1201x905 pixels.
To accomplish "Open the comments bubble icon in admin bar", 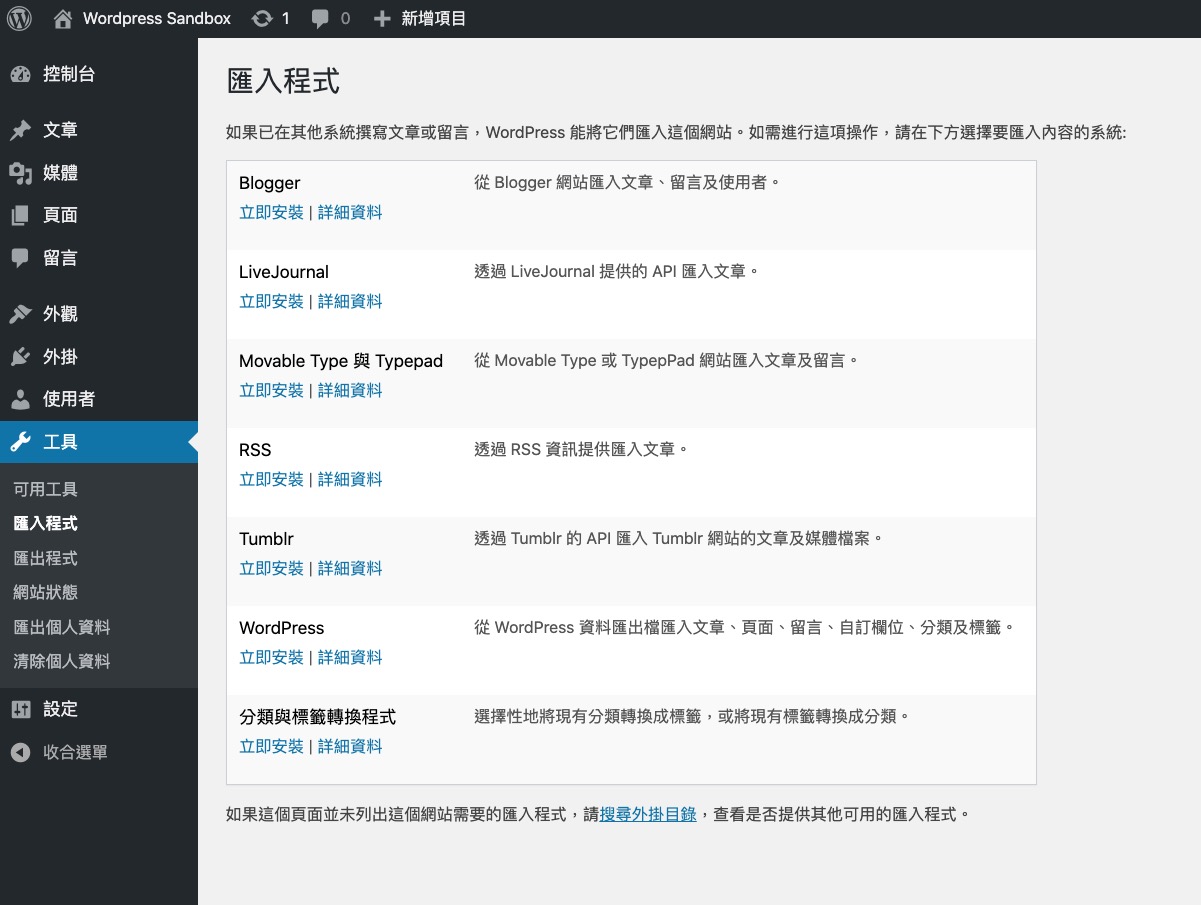I will coord(320,18).
